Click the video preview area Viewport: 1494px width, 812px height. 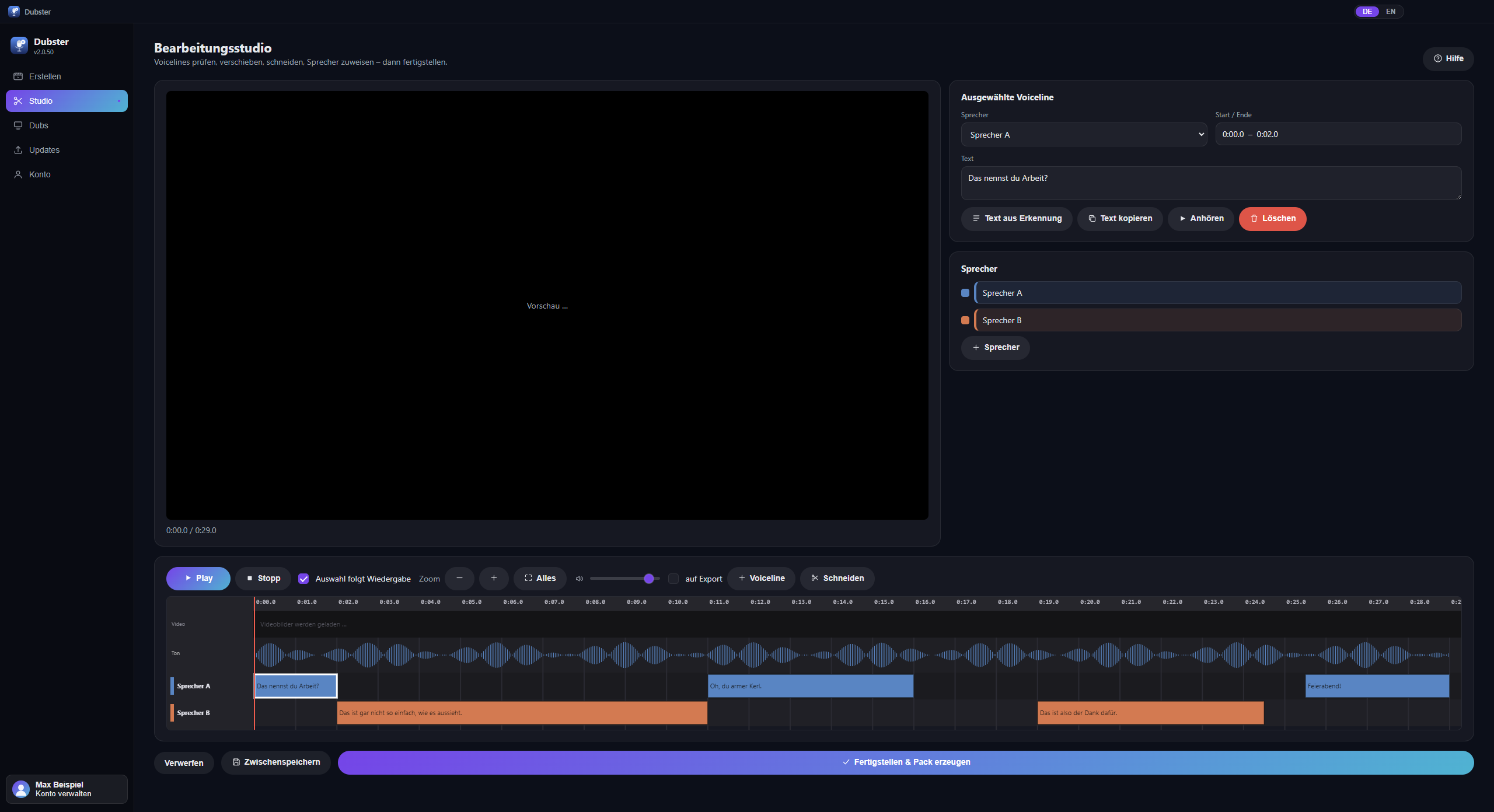coord(547,305)
